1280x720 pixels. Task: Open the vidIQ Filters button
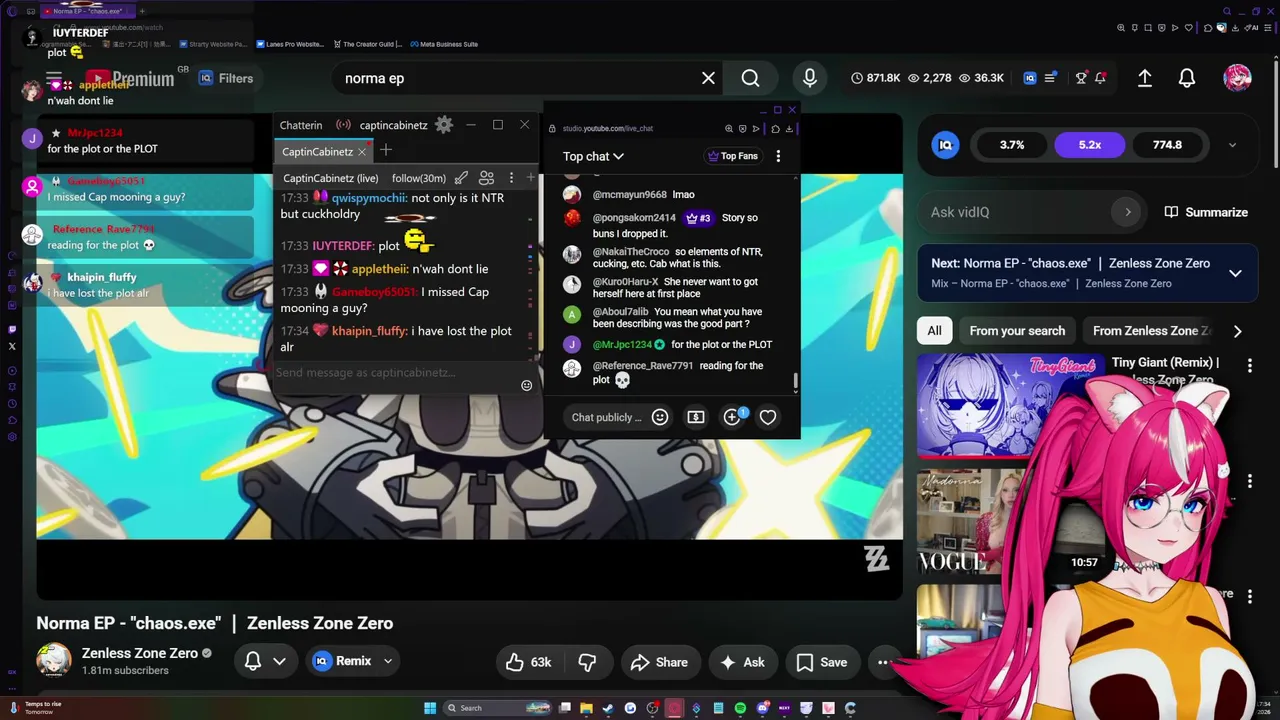226,78
